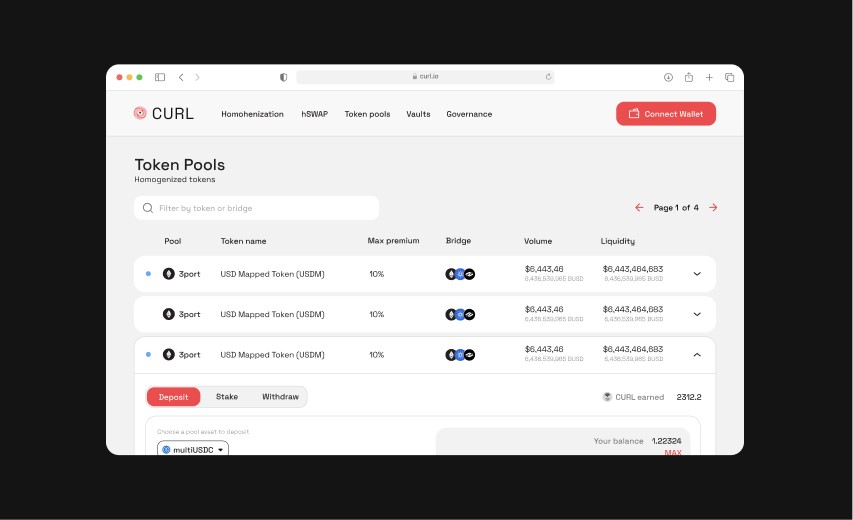This screenshot has height=520, width=853.
Task: Collapse the third pool row chevron
Action: point(697,355)
